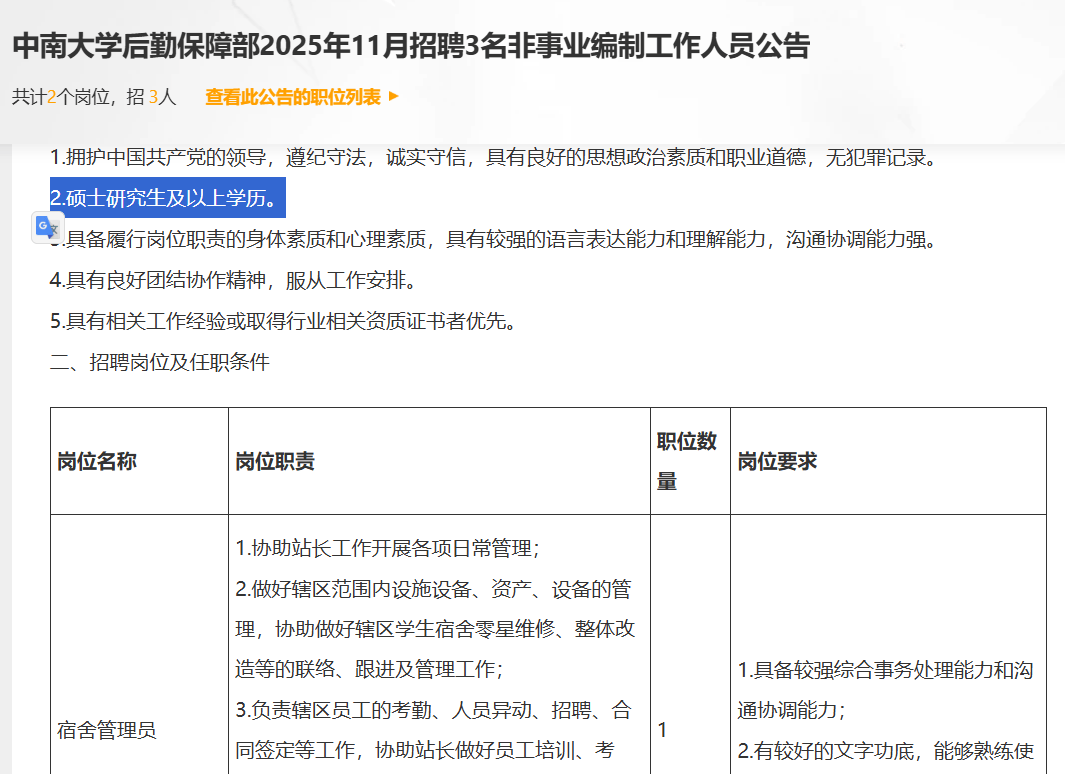Click the line starting 1.拥护中国共产党的领导

coord(495,158)
